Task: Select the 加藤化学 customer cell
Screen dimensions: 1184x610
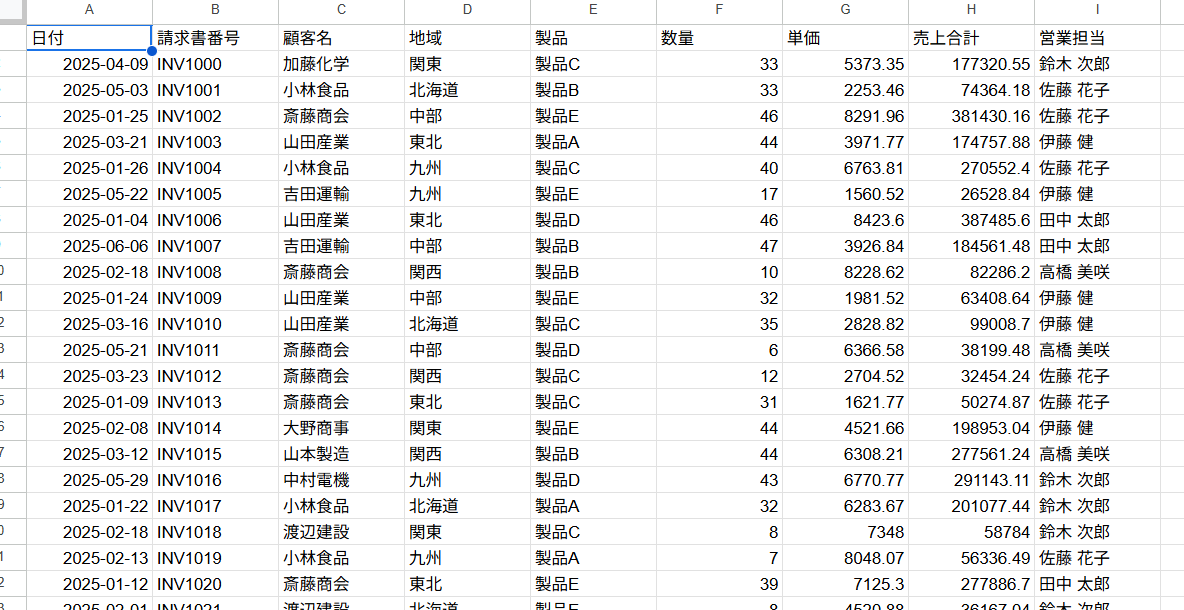Action: 341,64
